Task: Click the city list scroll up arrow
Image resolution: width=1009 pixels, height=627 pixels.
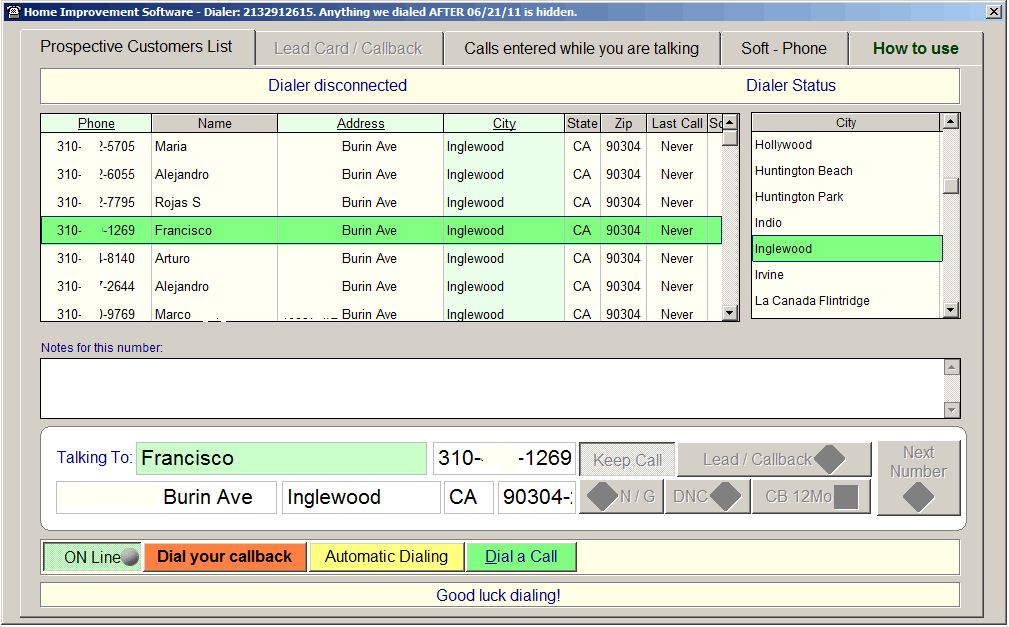Action: [950, 122]
